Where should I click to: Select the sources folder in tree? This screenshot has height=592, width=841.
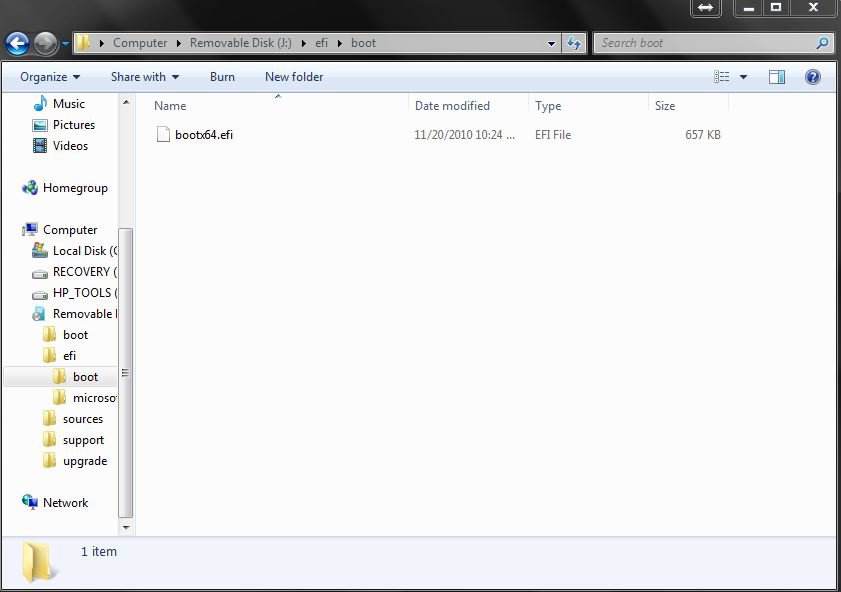[x=82, y=419]
